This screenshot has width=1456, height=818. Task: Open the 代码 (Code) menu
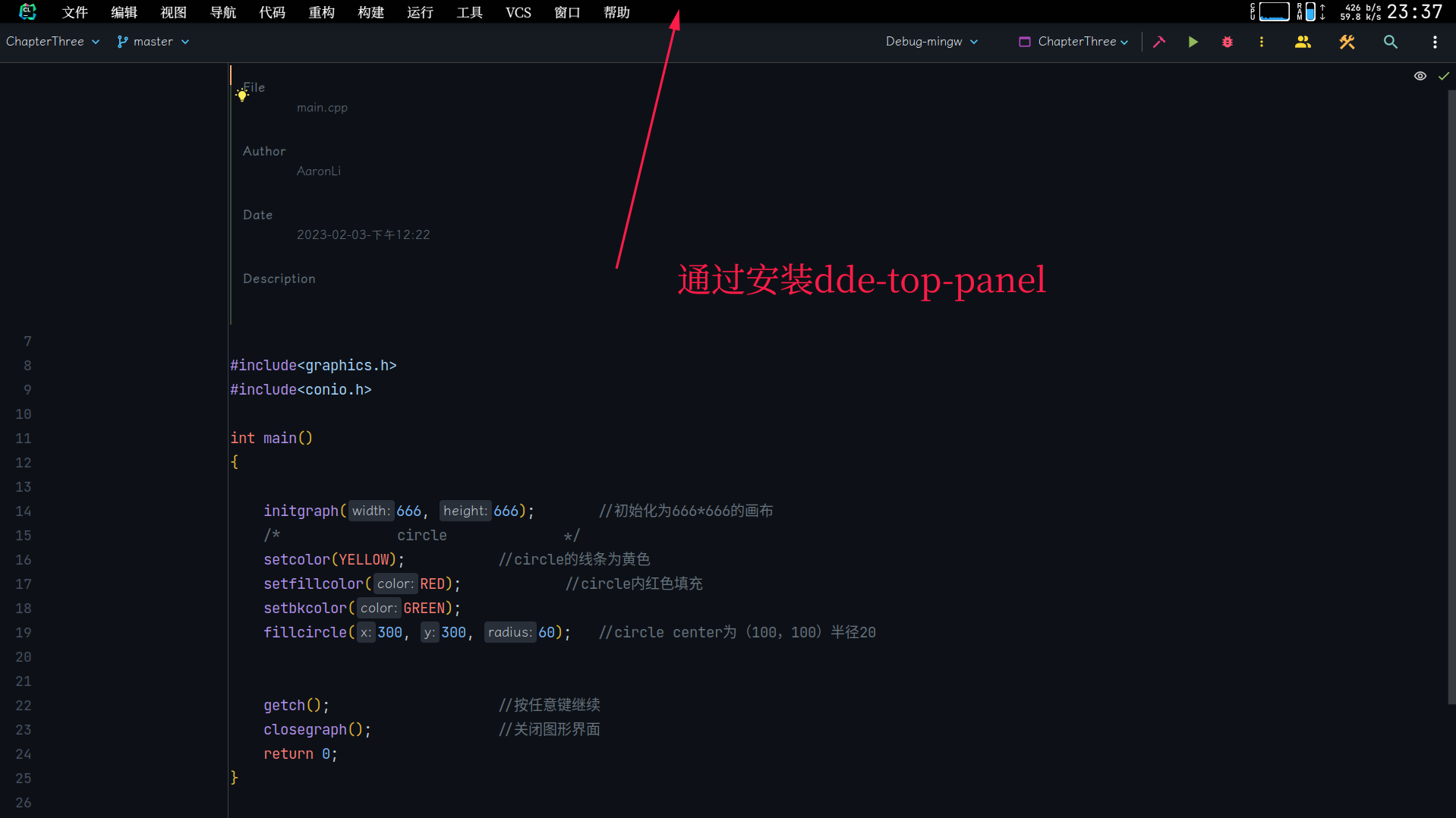click(272, 12)
